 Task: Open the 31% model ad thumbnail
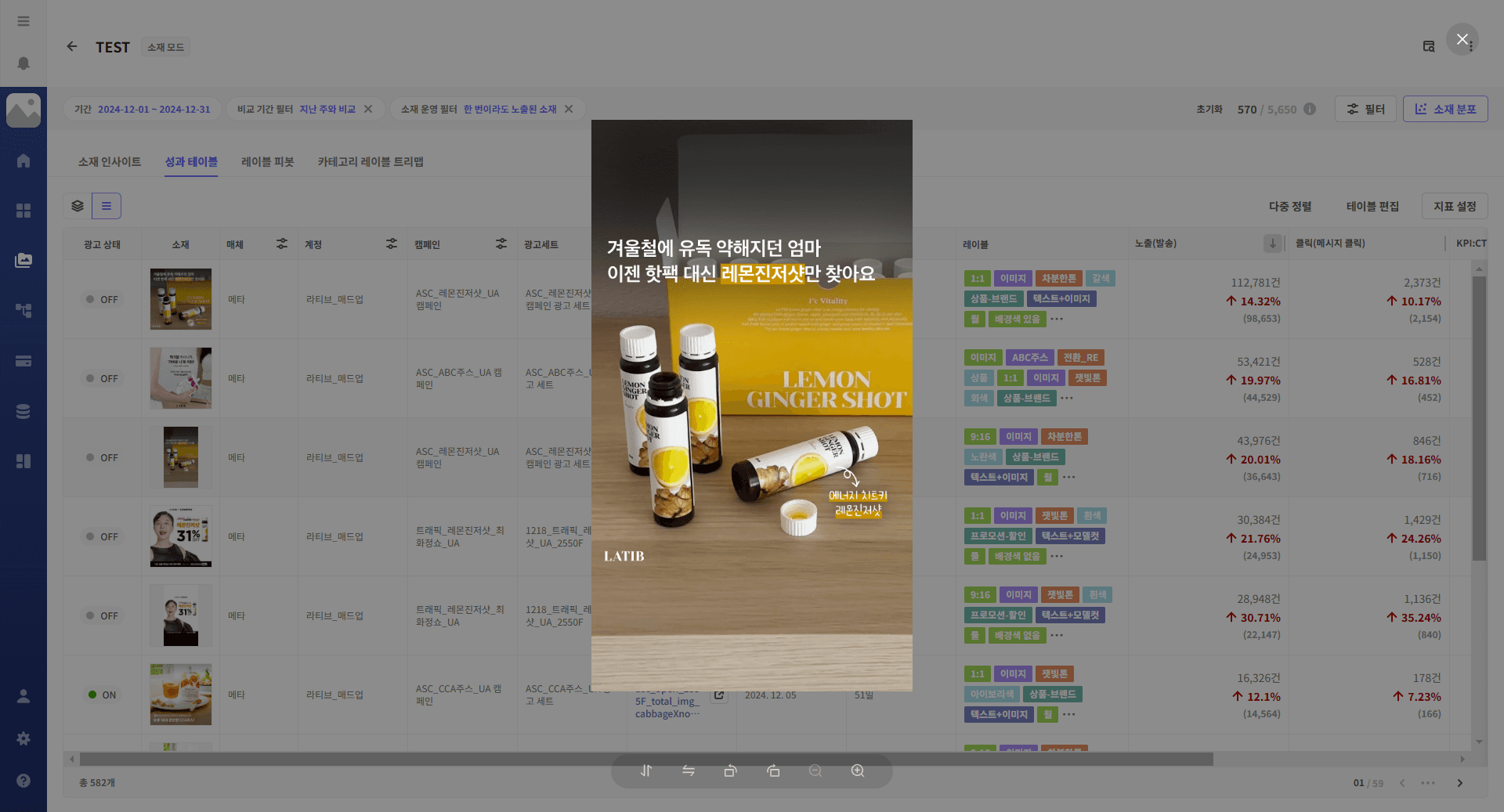point(181,536)
